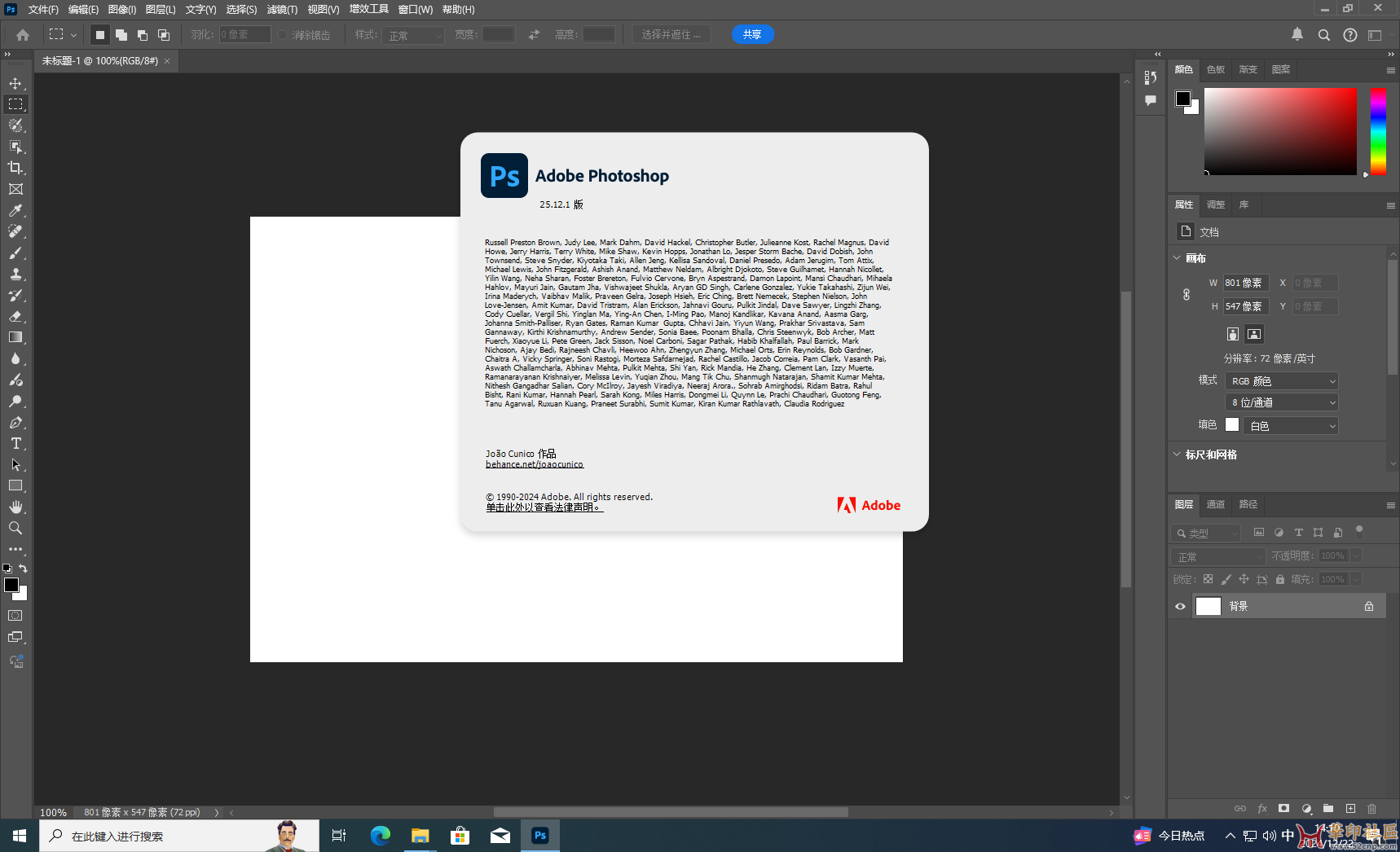The width and height of the screenshot is (1400, 852).
Task: Select the Dodge tool
Action: point(15,401)
